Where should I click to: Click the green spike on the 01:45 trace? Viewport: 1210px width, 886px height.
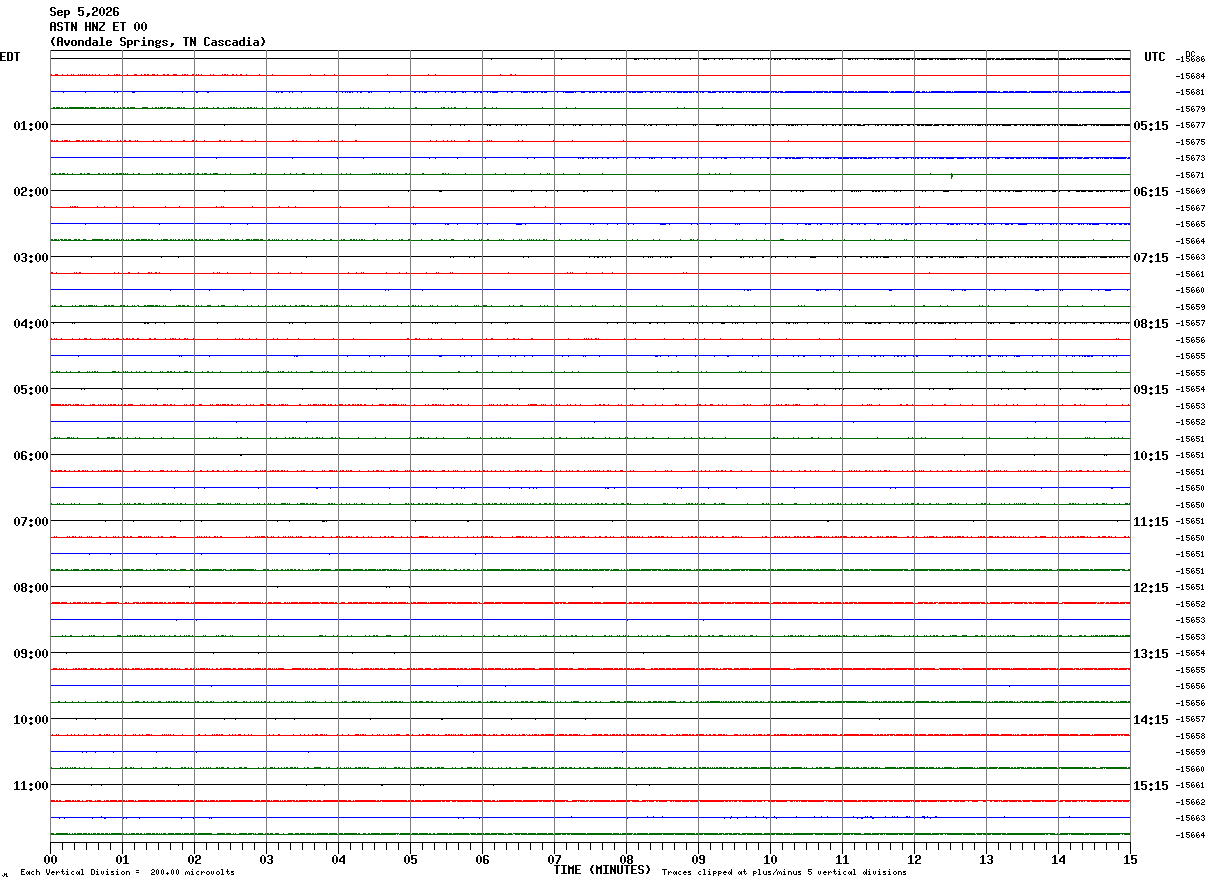951,176
